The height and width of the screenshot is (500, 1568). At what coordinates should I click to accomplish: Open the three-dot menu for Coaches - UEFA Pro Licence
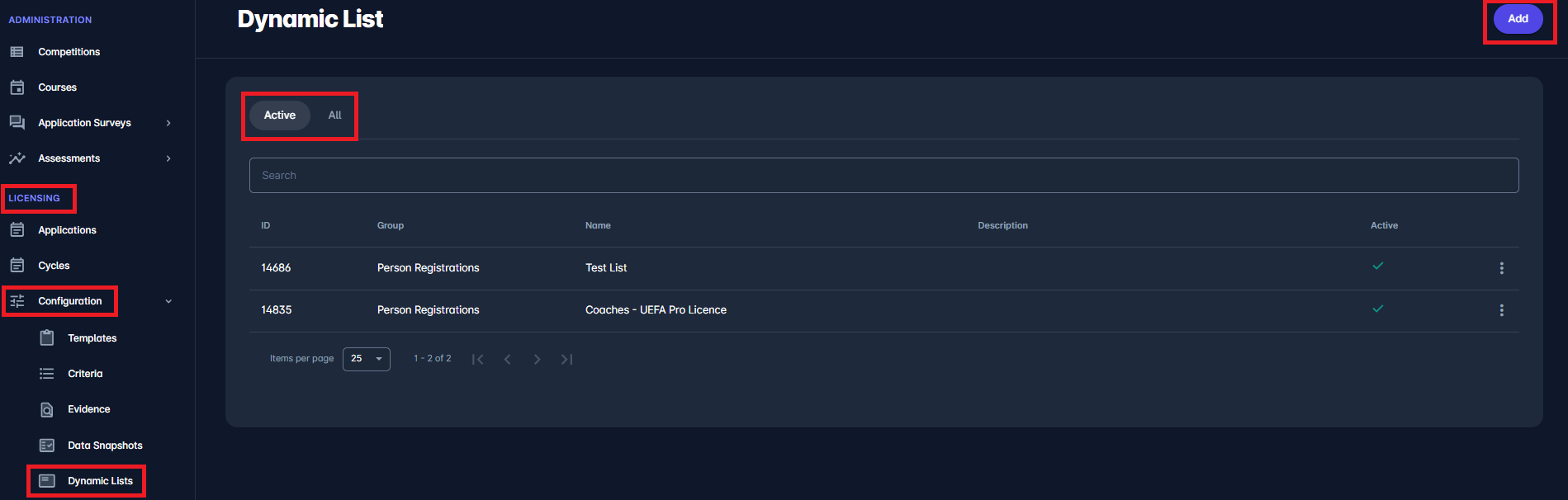click(x=1501, y=310)
